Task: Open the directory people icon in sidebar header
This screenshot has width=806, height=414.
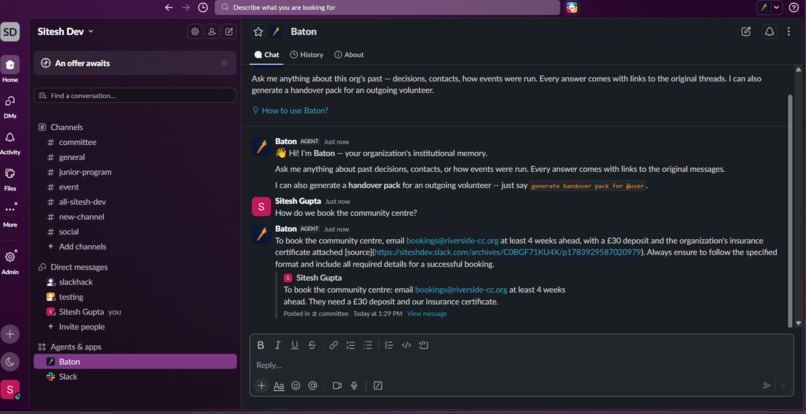Action: click(x=212, y=31)
